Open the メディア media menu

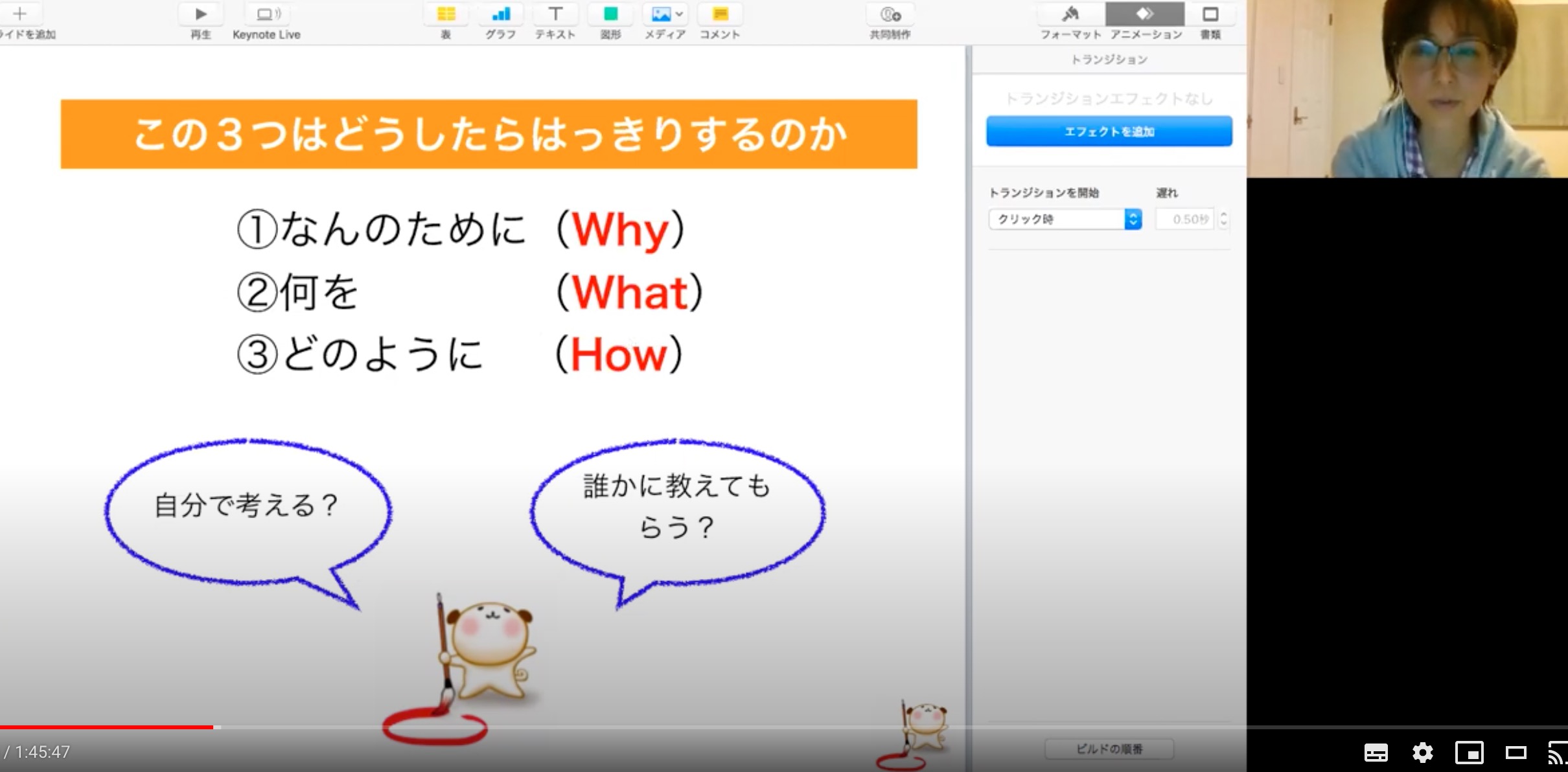click(x=665, y=14)
